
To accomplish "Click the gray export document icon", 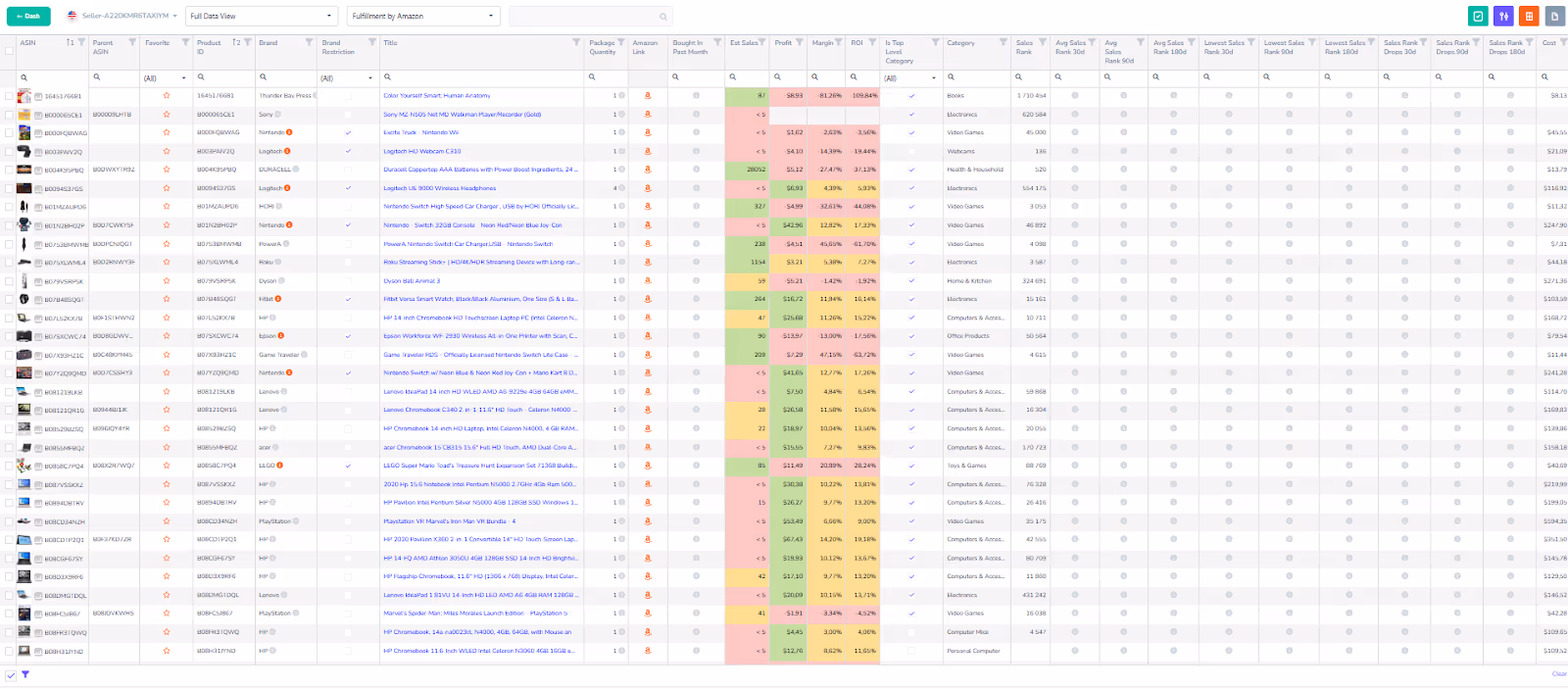I will [x=1554, y=16].
